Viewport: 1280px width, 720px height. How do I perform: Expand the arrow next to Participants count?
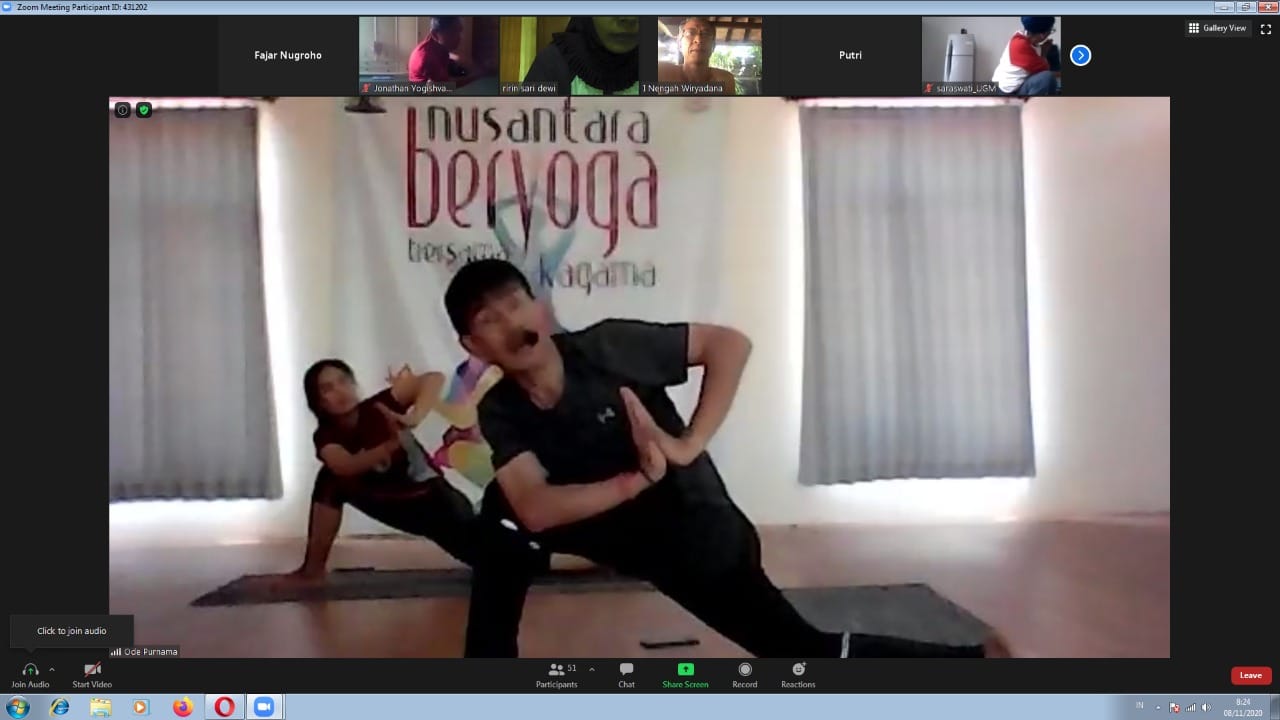click(592, 669)
